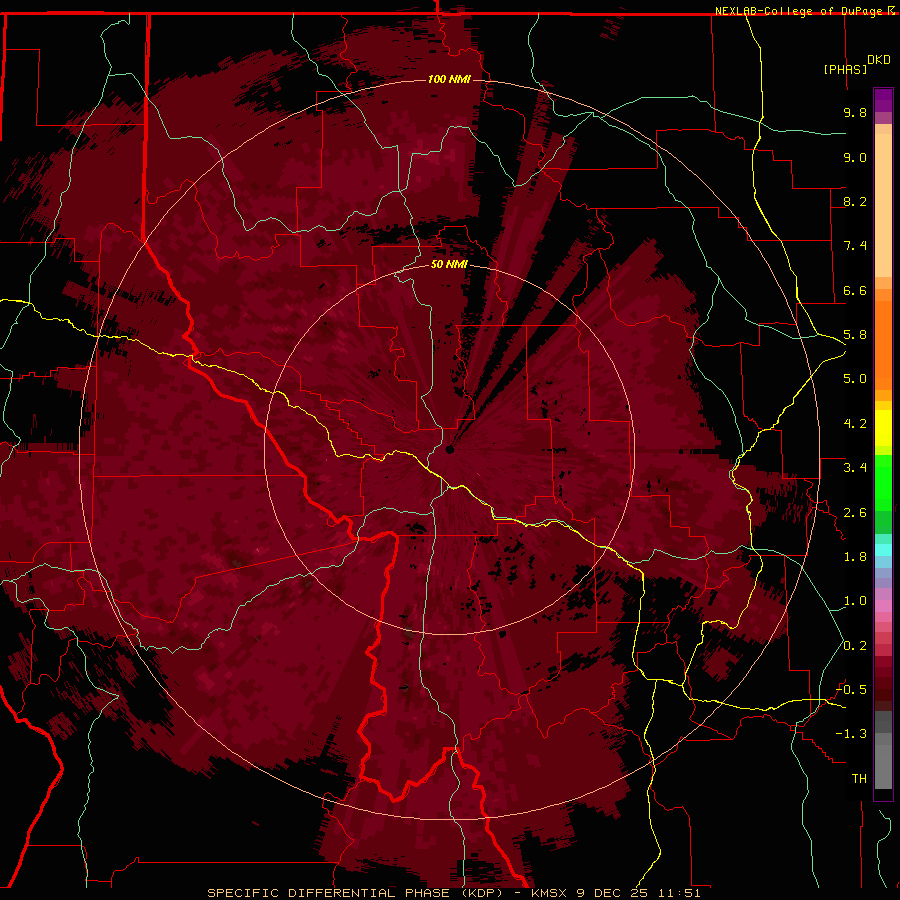Viewport: 900px width, 900px height.
Task: Click the TH threshold label on scale
Action: 859,779
